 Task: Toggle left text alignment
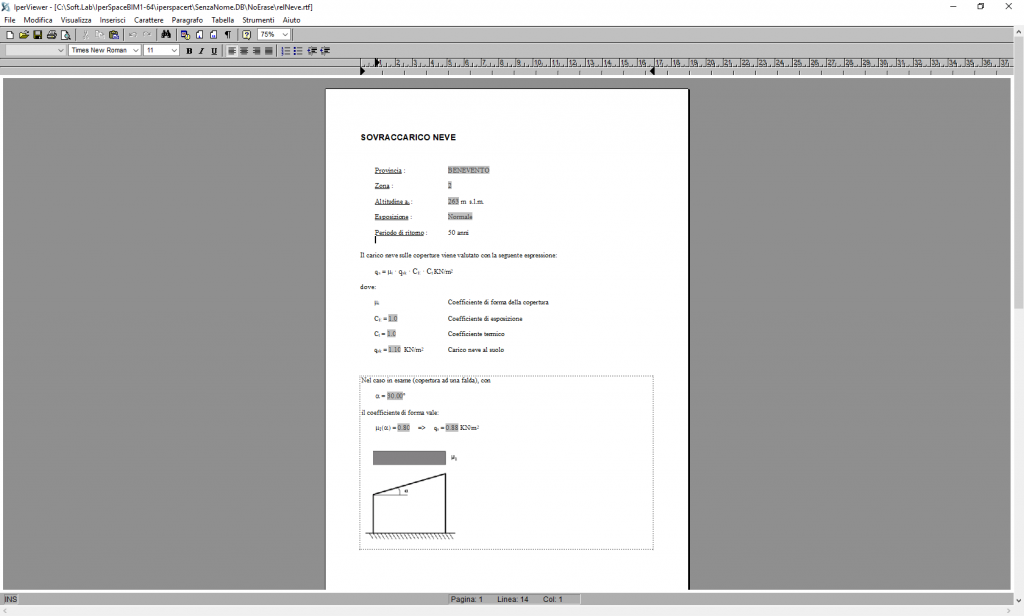pyautogui.click(x=232, y=50)
